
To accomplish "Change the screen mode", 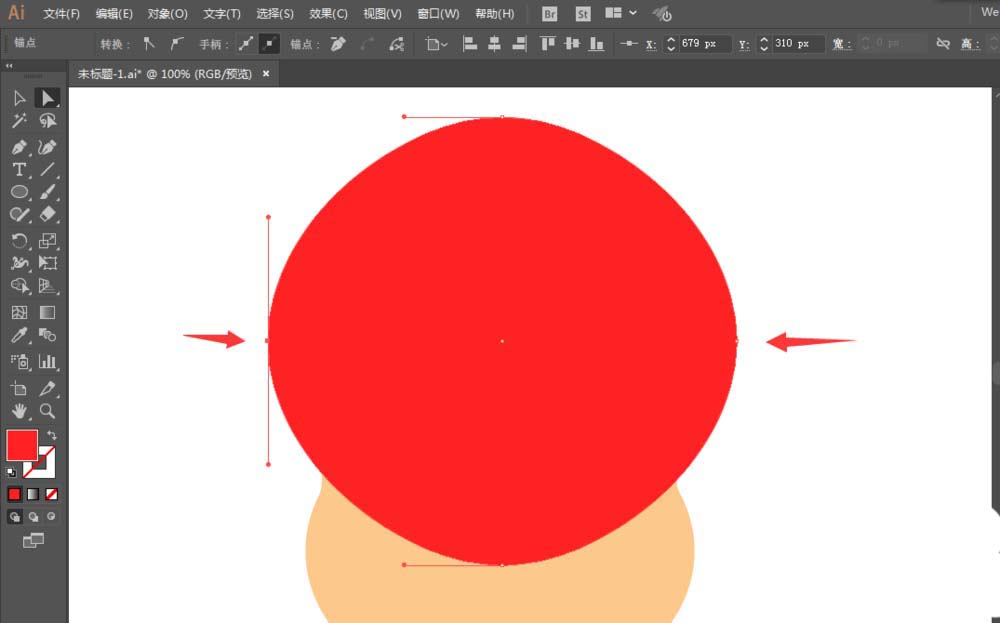I will click(33, 541).
